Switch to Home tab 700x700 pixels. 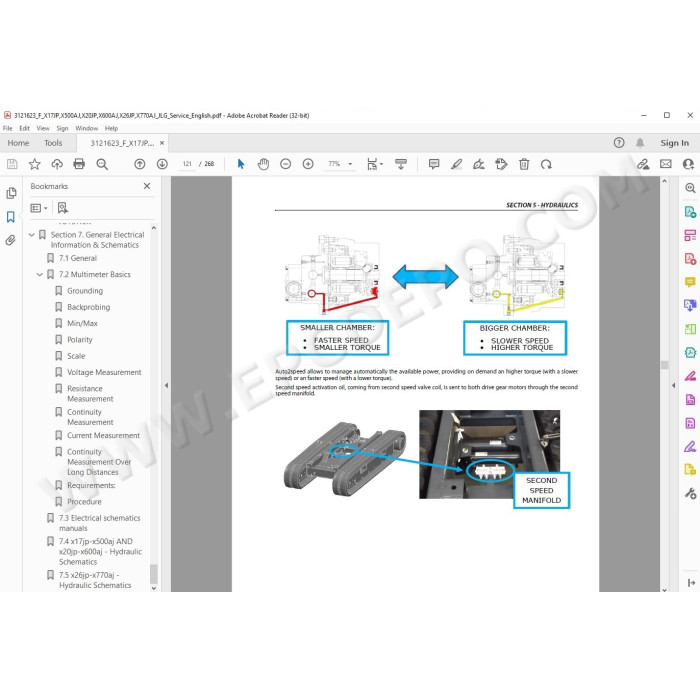18,143
